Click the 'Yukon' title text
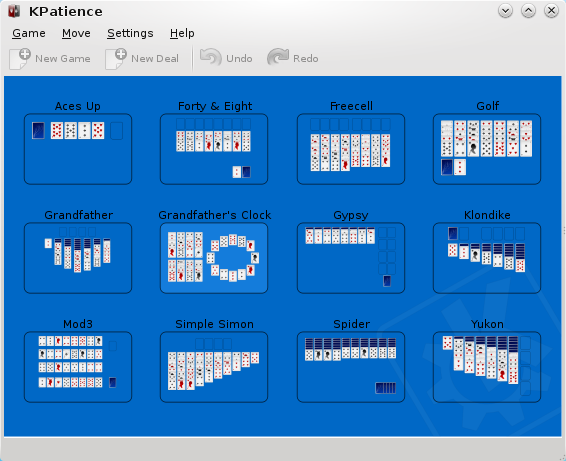 (x=487, y=324)
